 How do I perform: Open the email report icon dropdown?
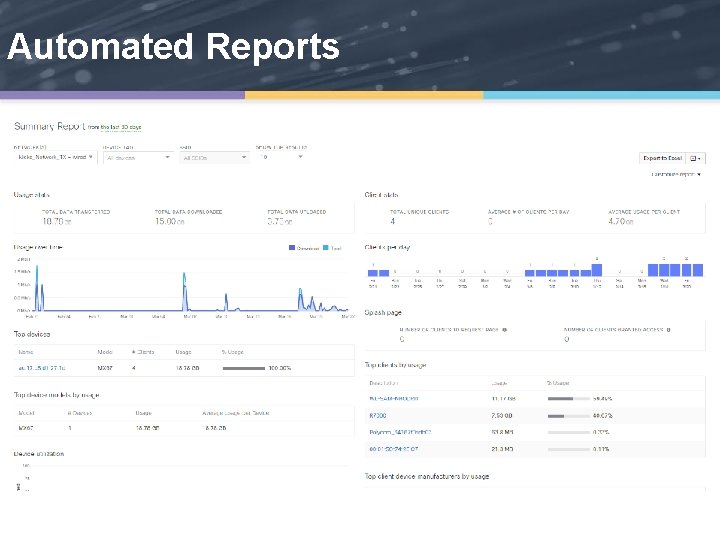click(695, 158)
